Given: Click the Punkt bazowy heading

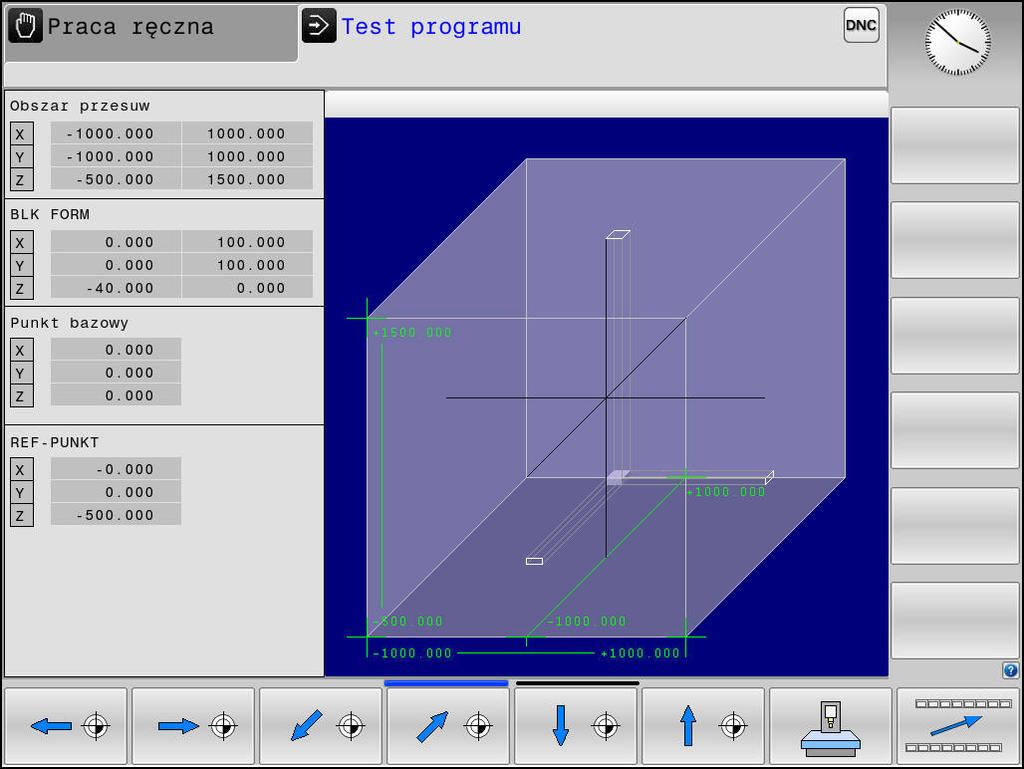Looking at the screenshot, I should [69, 322].
